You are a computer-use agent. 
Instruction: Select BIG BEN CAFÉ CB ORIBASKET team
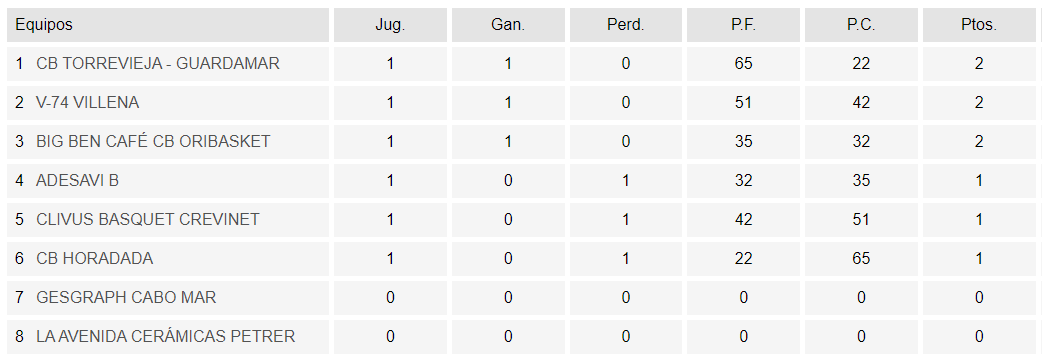click(154, 142)
